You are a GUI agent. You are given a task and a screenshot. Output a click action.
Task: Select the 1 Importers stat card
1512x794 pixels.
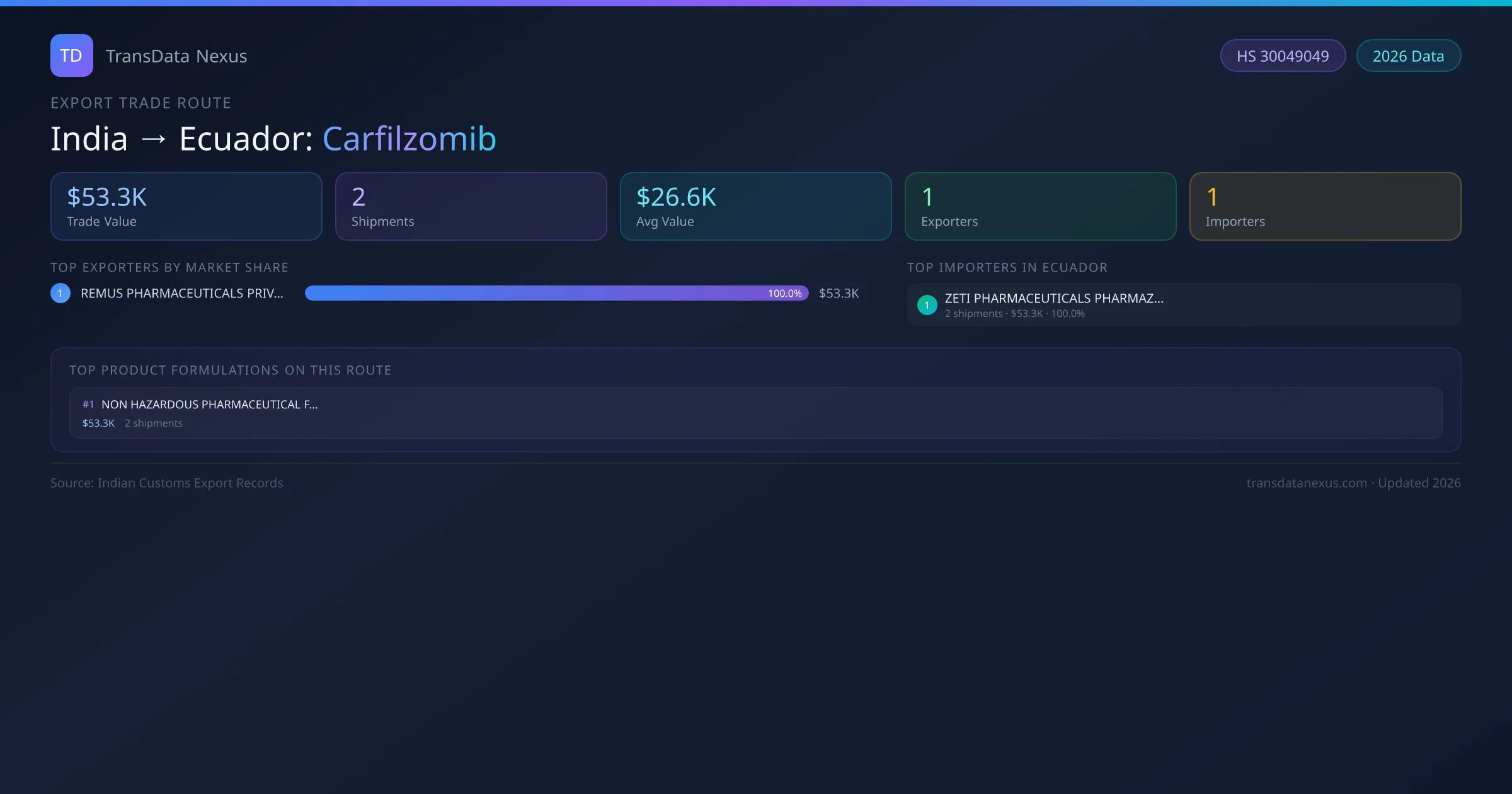pyautogui.click(x=1325, y=206)
